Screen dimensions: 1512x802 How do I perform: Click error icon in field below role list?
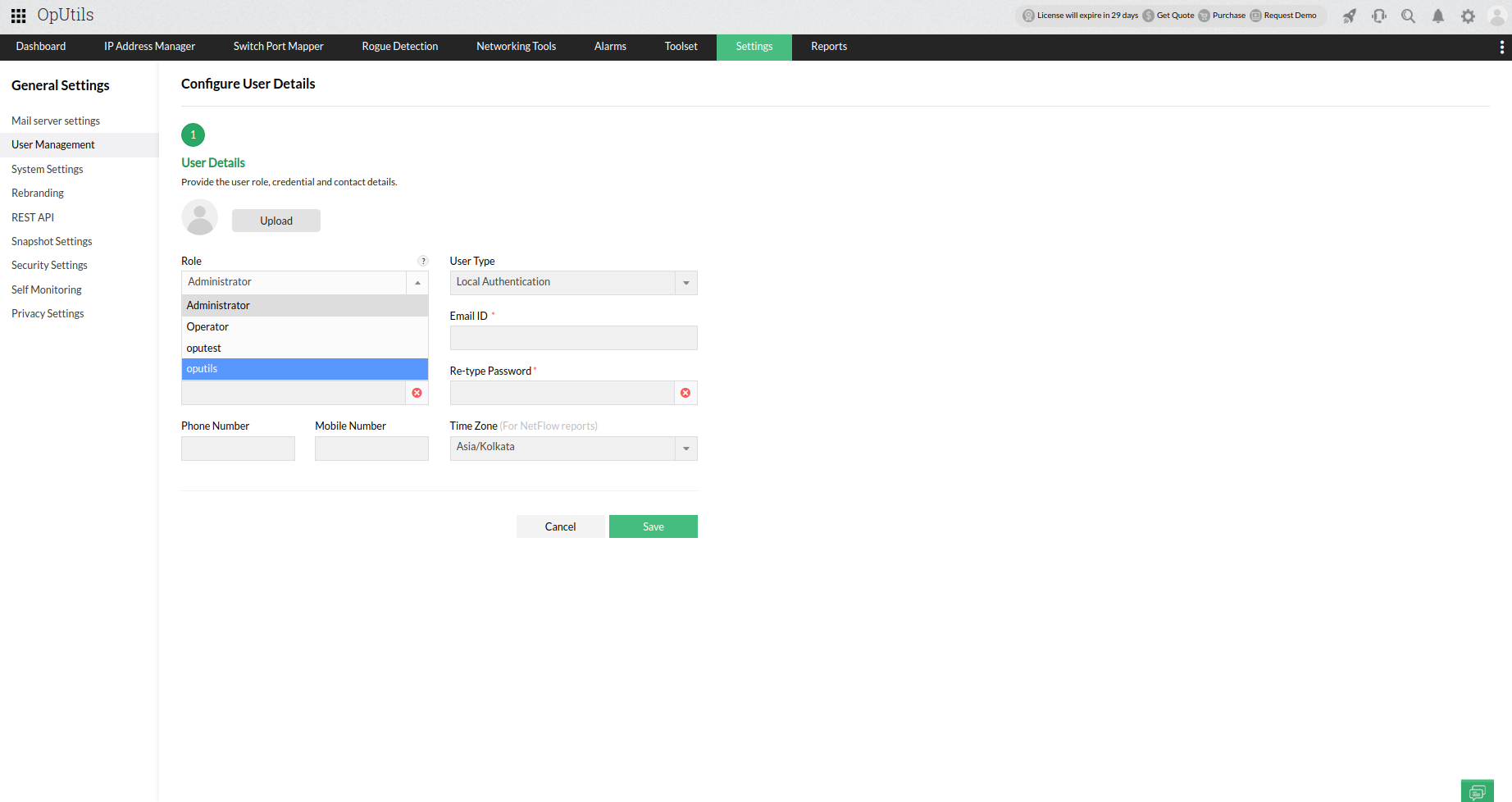(417, 393)
